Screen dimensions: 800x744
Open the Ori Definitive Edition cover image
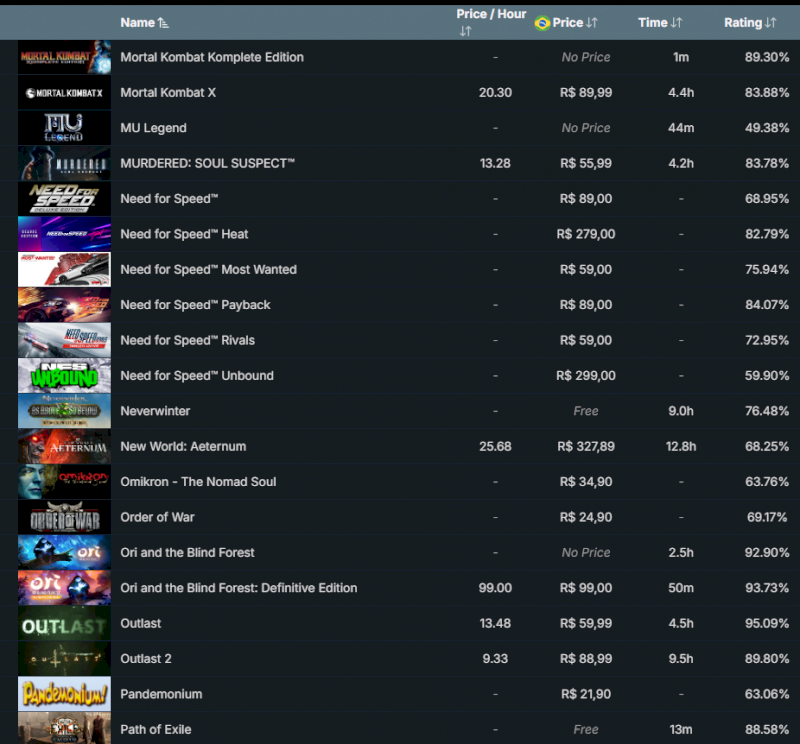[x=64, y=588]
